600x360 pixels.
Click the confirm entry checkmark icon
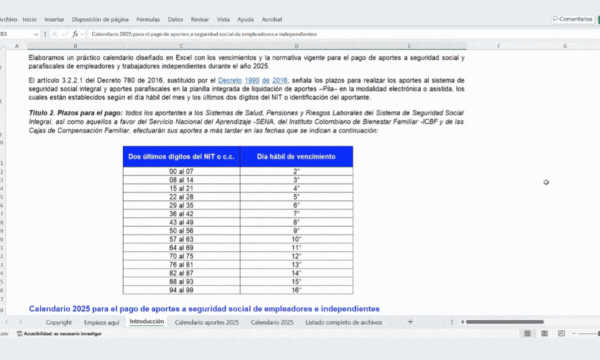[x=64, y=34]
